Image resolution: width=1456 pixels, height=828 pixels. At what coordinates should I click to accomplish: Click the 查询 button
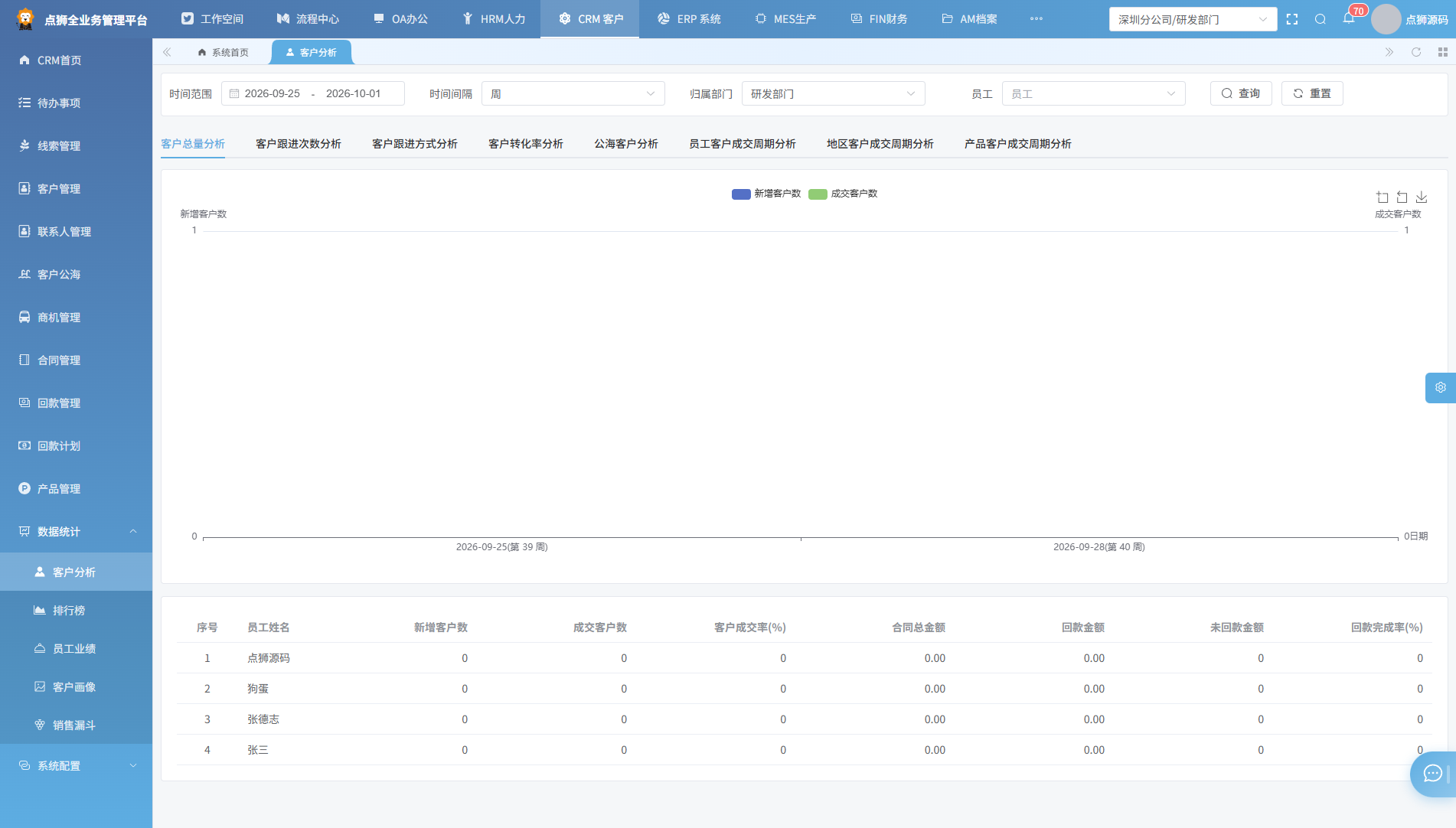coord(1241,93)
